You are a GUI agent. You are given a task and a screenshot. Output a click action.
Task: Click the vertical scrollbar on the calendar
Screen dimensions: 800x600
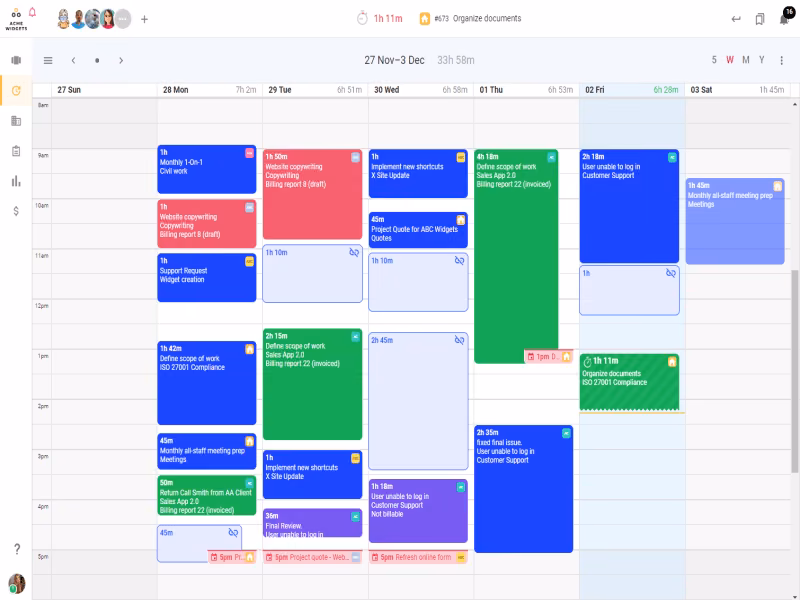coord(794,371)
